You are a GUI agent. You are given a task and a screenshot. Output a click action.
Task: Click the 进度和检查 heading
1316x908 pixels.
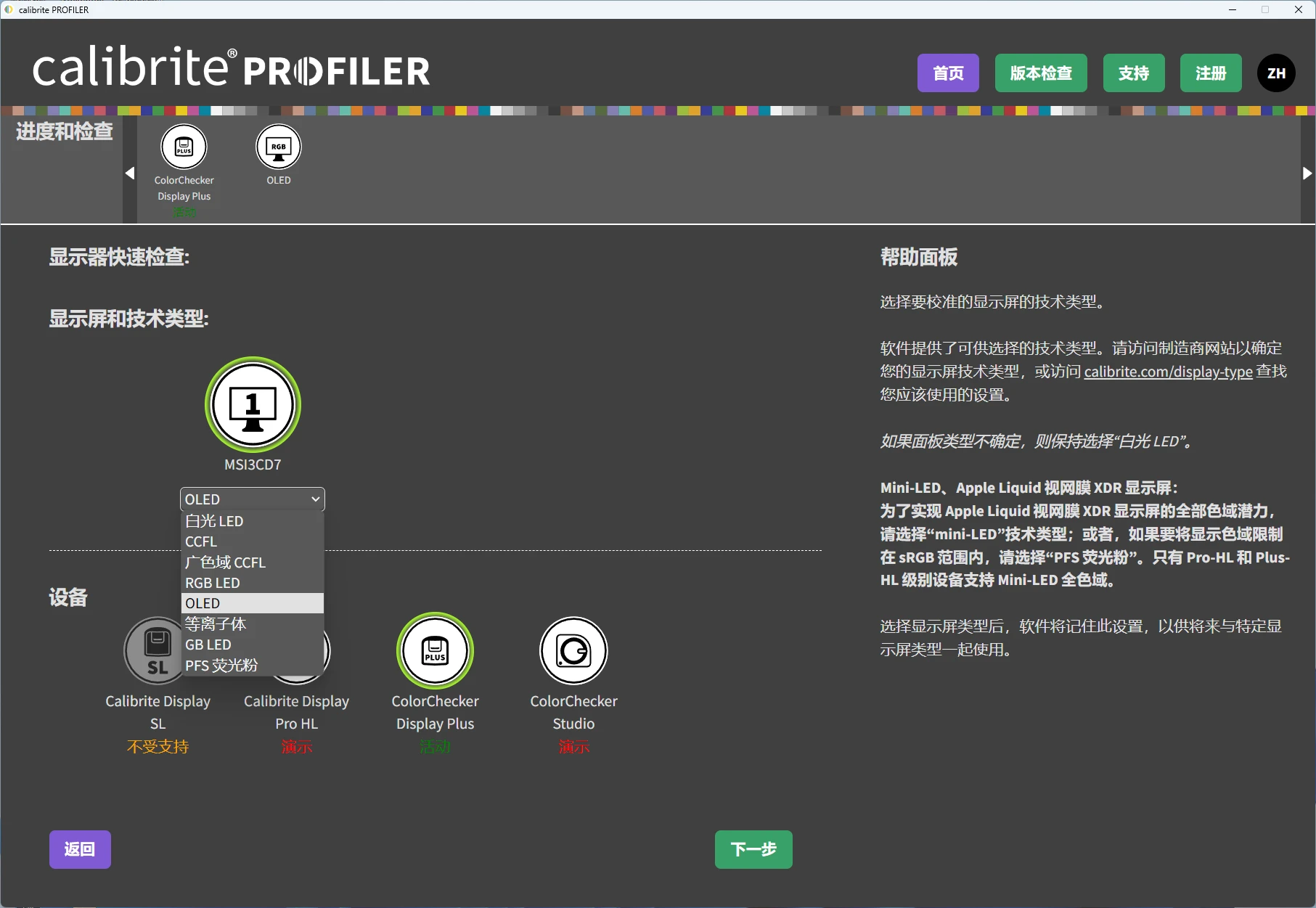[x=65, y=131]
